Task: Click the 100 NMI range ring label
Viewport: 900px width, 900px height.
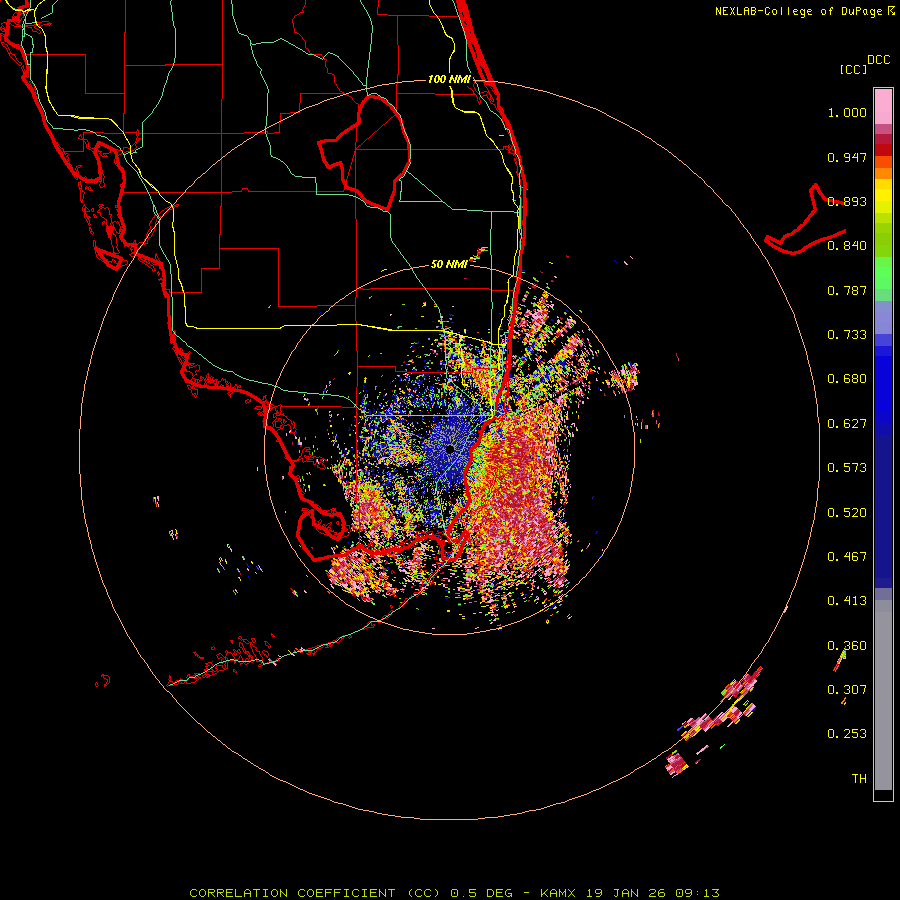Action: 449,79
